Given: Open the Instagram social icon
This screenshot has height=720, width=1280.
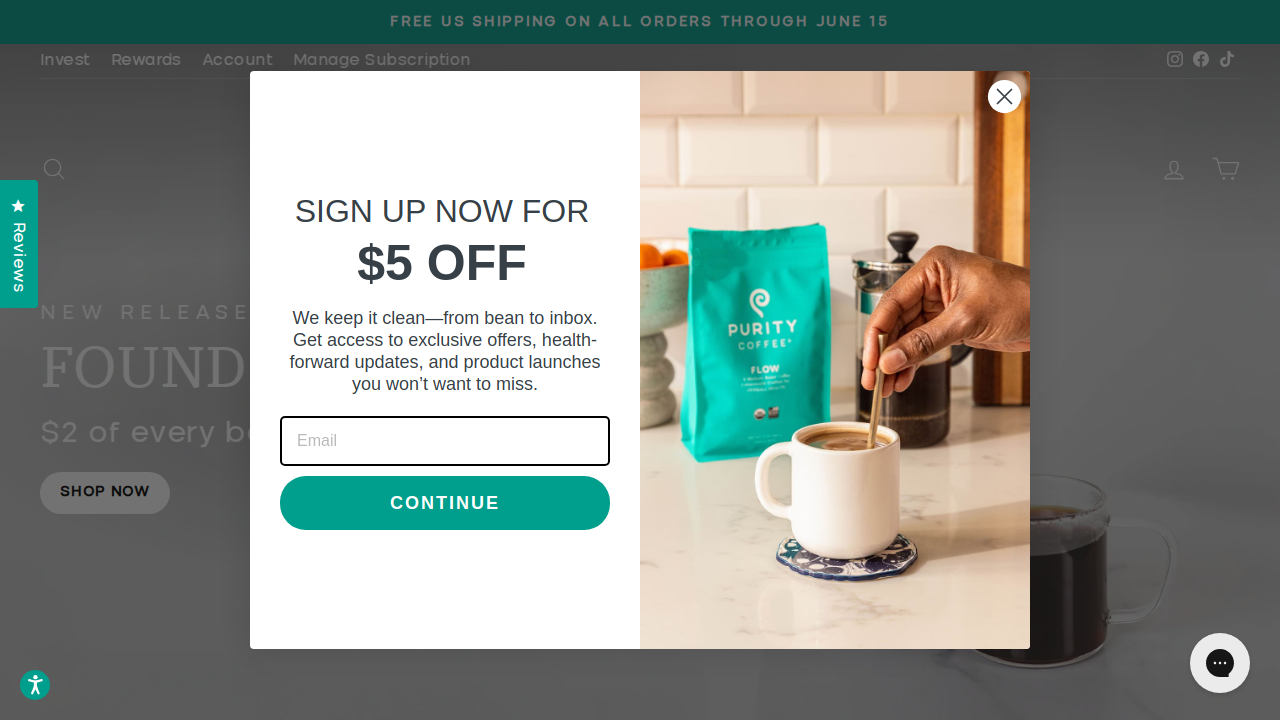Looking at the screenshot, I should coord(1175,59).
